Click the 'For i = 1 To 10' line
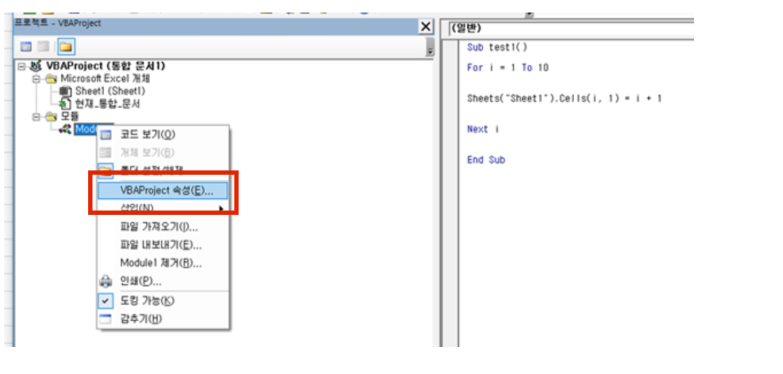This screenshot has width=783, height=374. pyautogui.click(x=508, y=68)
